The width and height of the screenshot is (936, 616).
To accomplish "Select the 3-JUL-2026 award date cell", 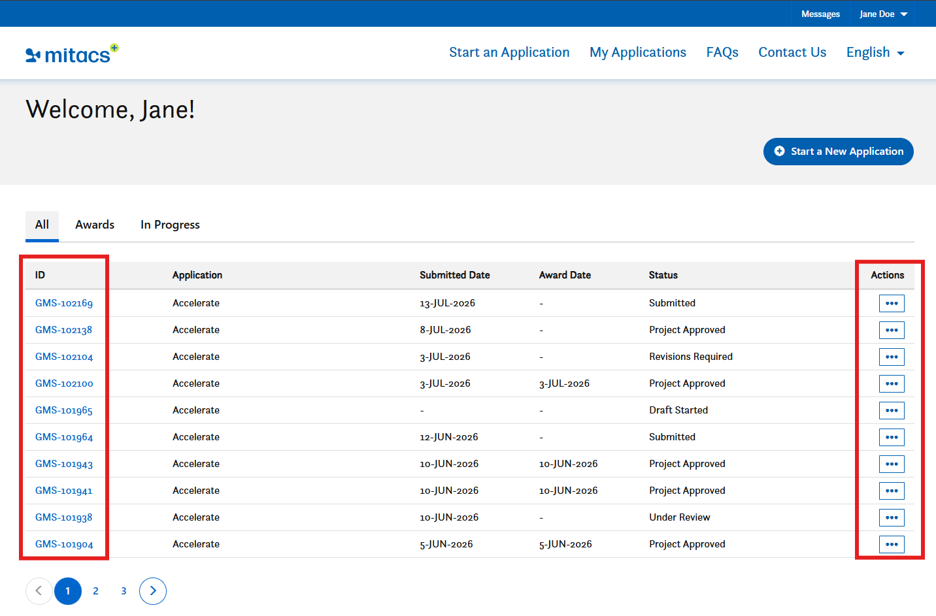I will pyautogui.click(x=564, y=384).
